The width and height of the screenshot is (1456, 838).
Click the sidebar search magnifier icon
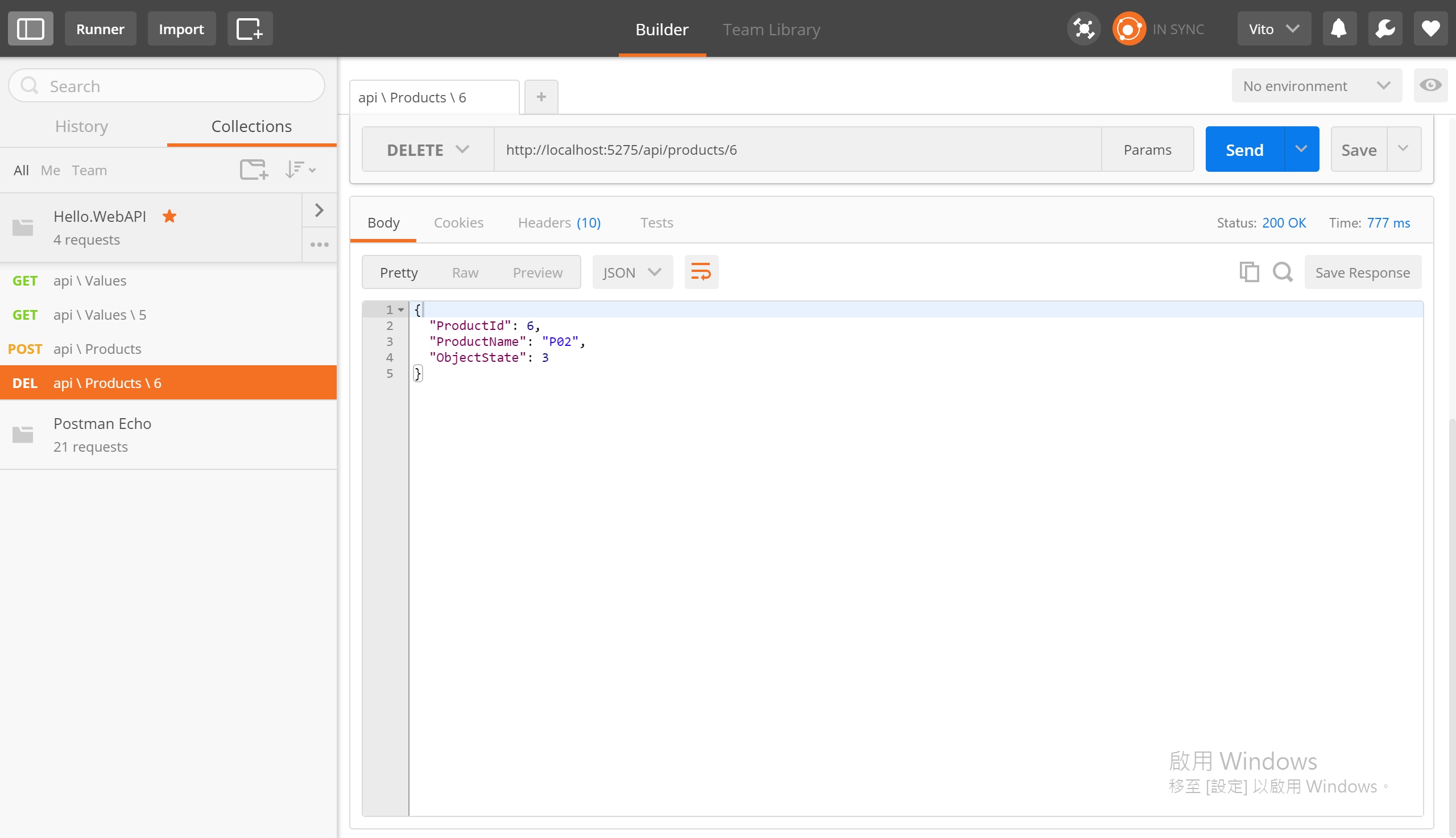click(x=30, y=86)
